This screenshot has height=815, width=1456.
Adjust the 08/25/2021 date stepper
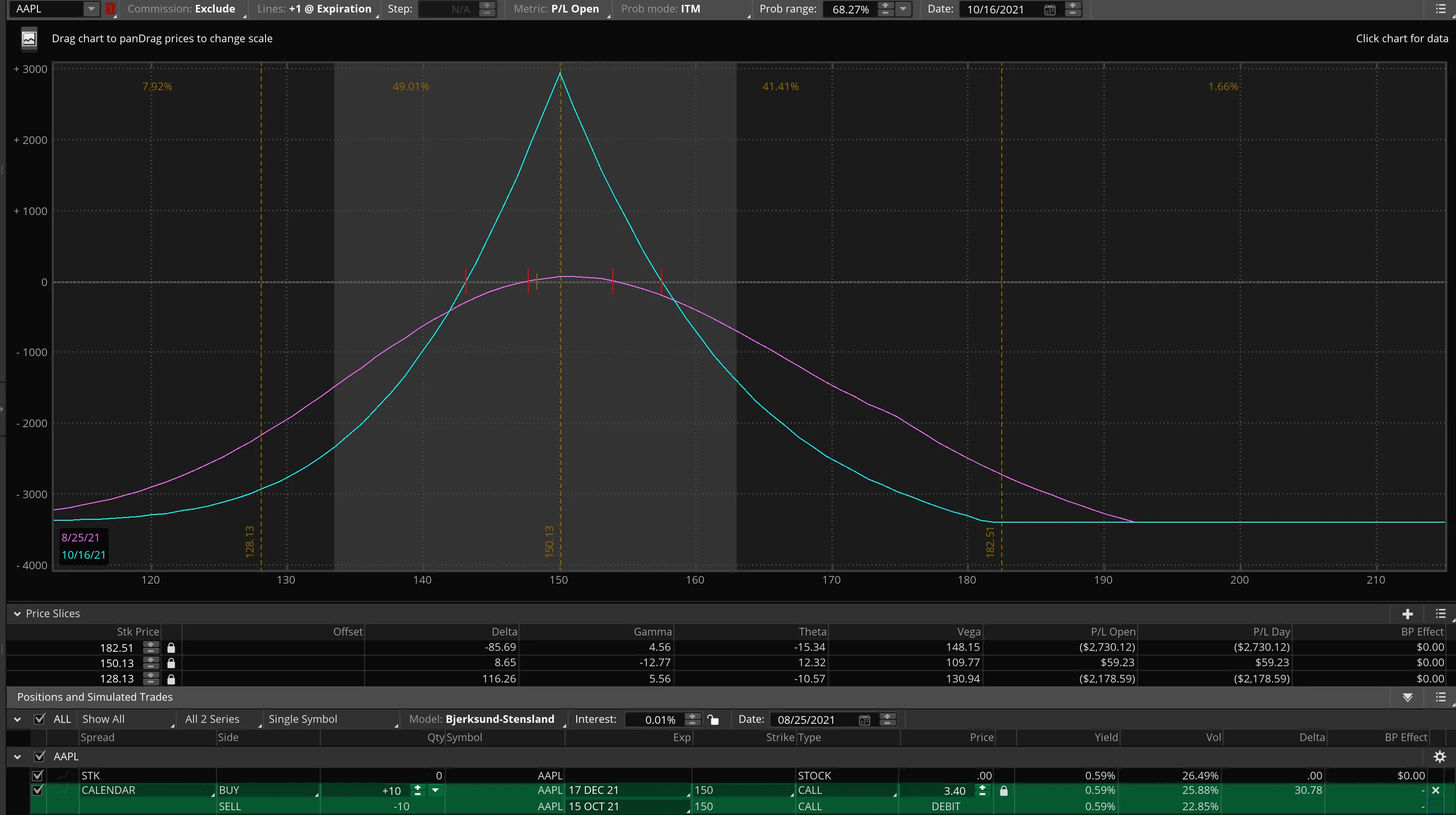point(887,719)
